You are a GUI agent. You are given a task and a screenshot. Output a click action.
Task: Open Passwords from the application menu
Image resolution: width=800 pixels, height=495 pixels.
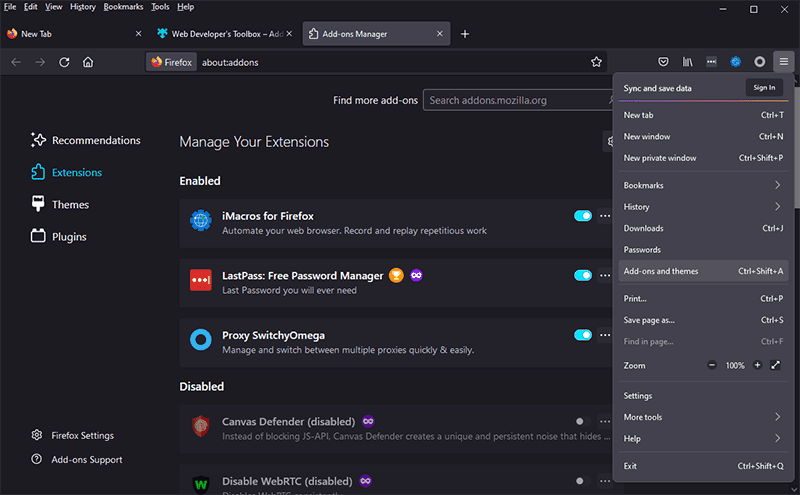703,250
